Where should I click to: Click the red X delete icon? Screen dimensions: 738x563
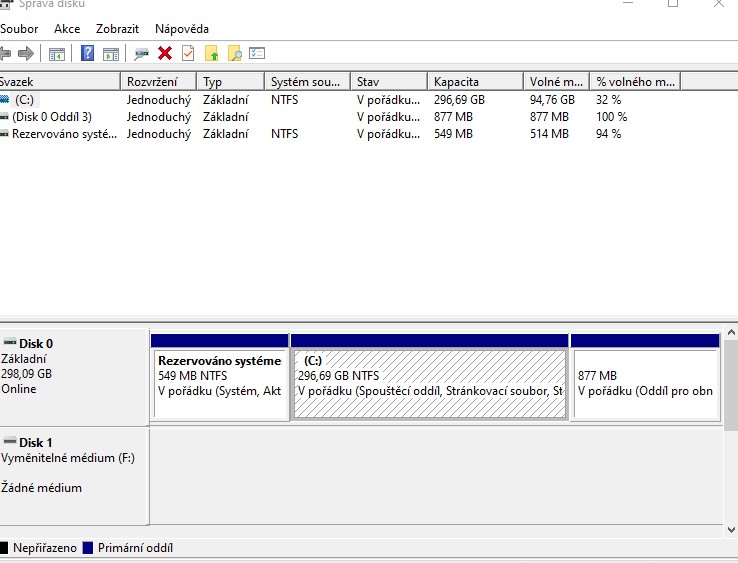(x=165, y=53)
